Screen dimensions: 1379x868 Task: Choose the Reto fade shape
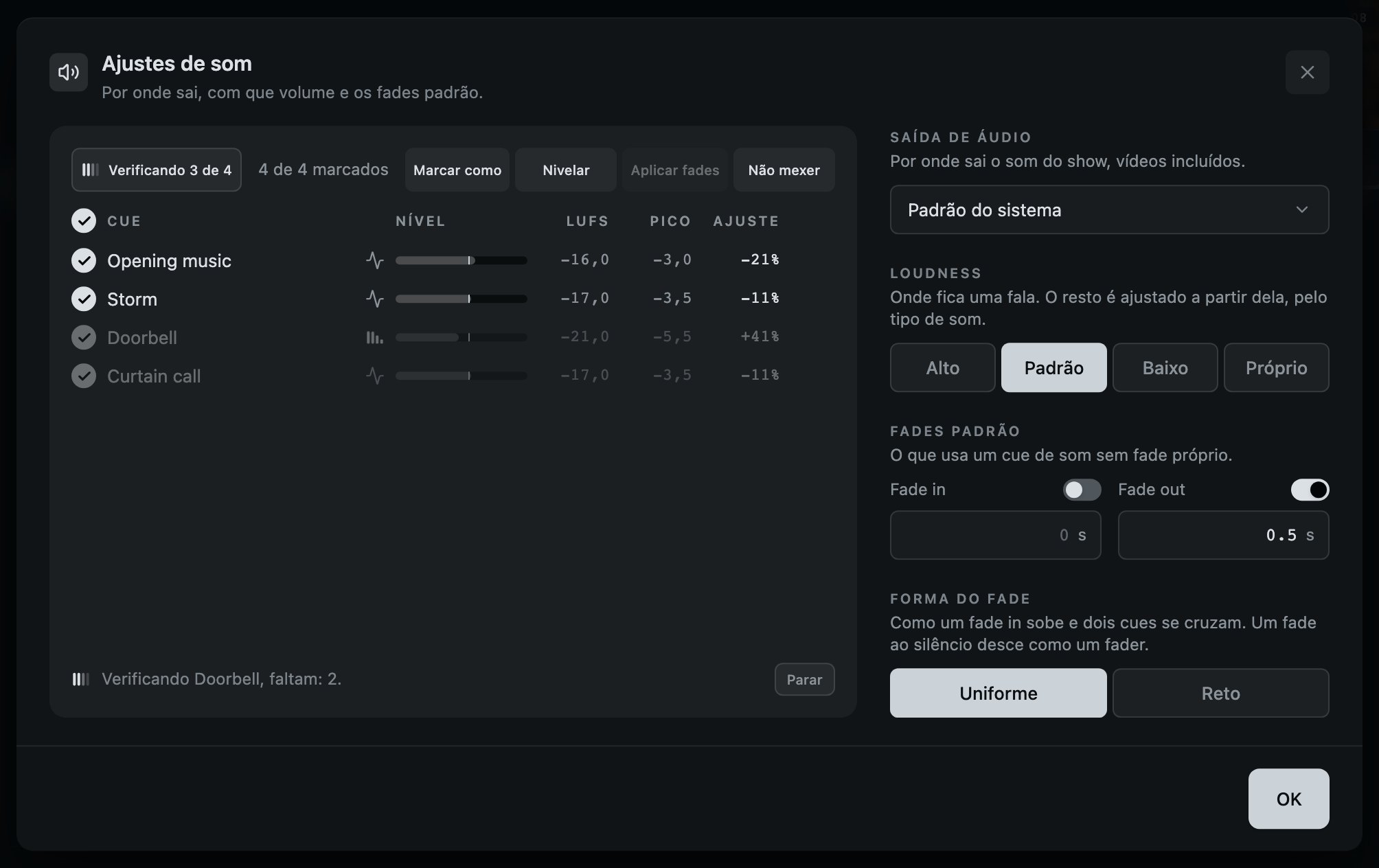click(1220, 693)
